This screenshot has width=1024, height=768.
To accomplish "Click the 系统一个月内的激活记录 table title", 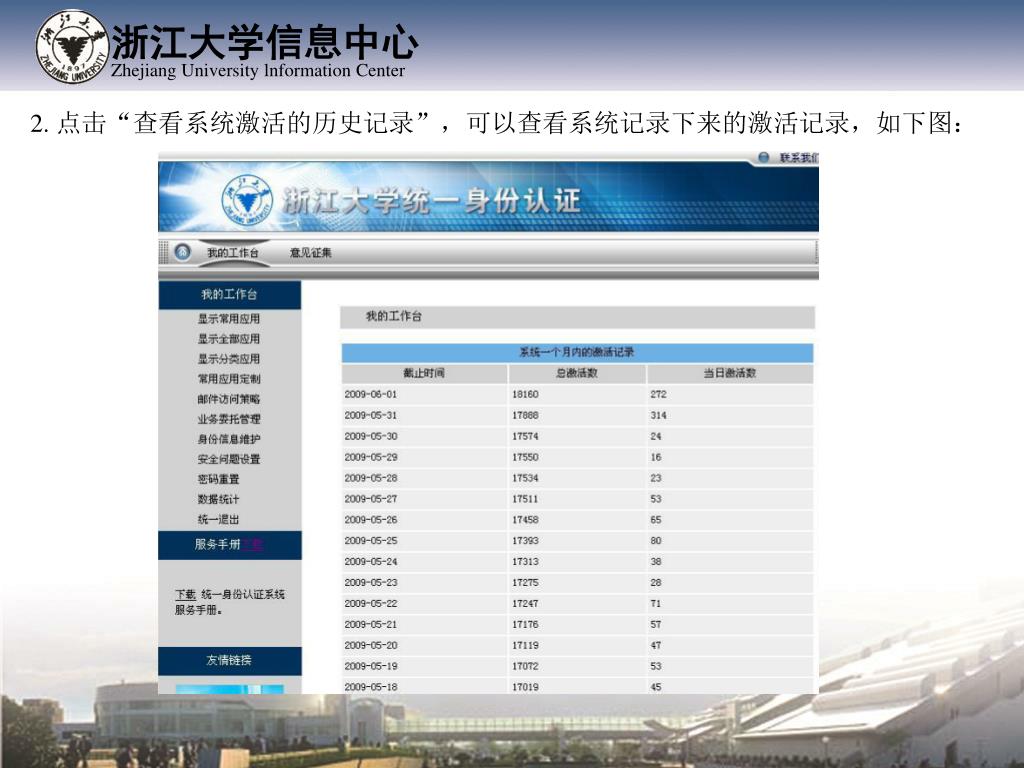I will 577,353.
